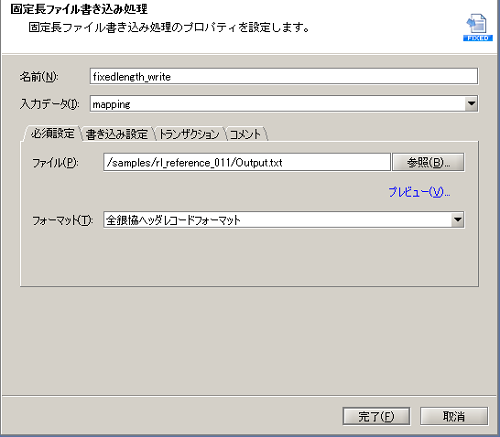This screenshot has width=500, height=437.
Task: Browse for a file with 参照(B) button
Action: click(428, 162)
